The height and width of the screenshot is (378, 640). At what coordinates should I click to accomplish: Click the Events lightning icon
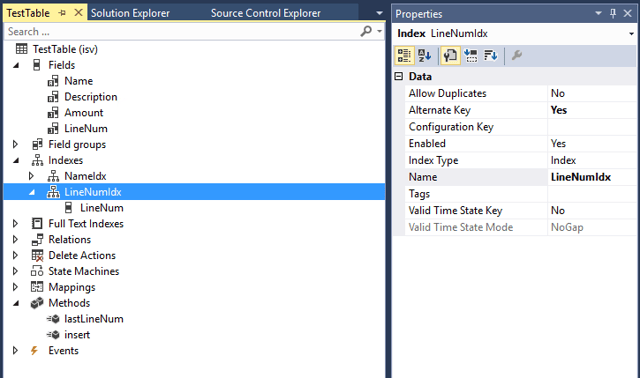[35, 350]
